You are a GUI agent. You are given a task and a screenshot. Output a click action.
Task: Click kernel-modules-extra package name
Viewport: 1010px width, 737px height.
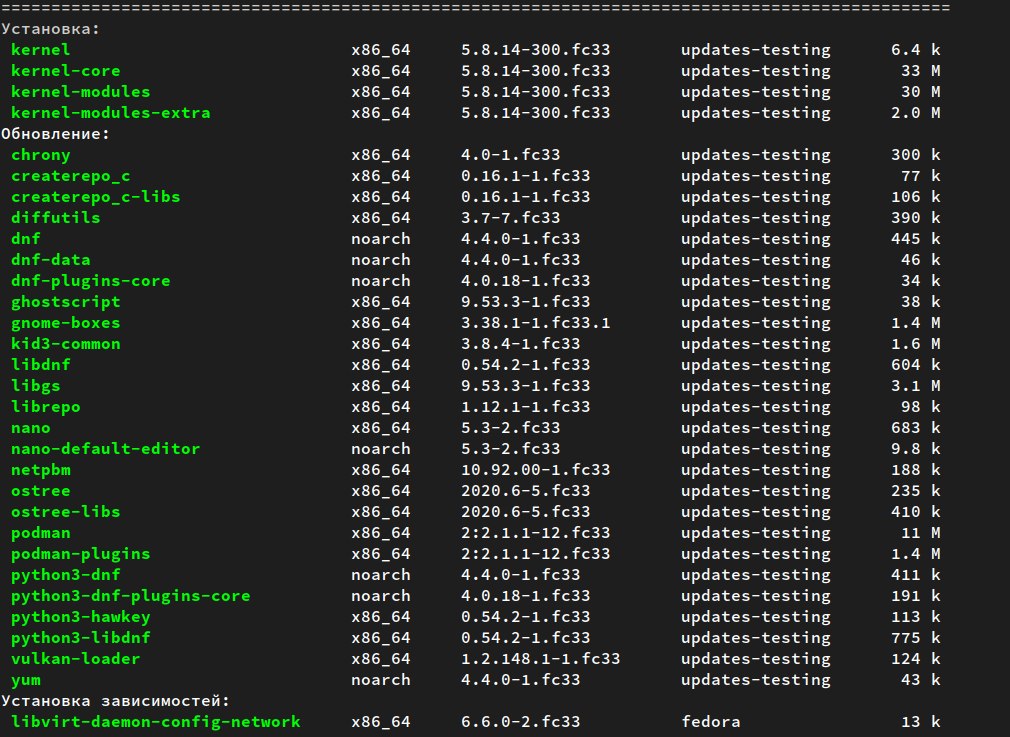111,113
